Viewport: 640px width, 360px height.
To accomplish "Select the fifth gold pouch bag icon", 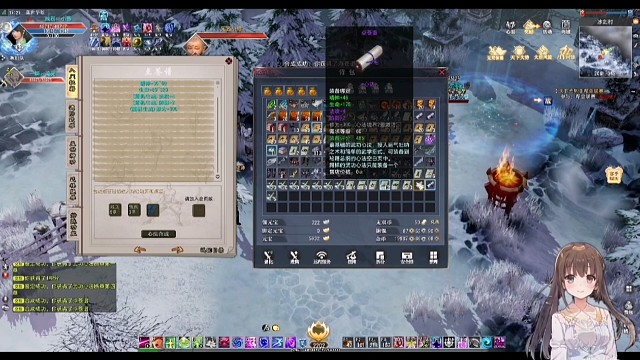I will click(x=313, y=91).
